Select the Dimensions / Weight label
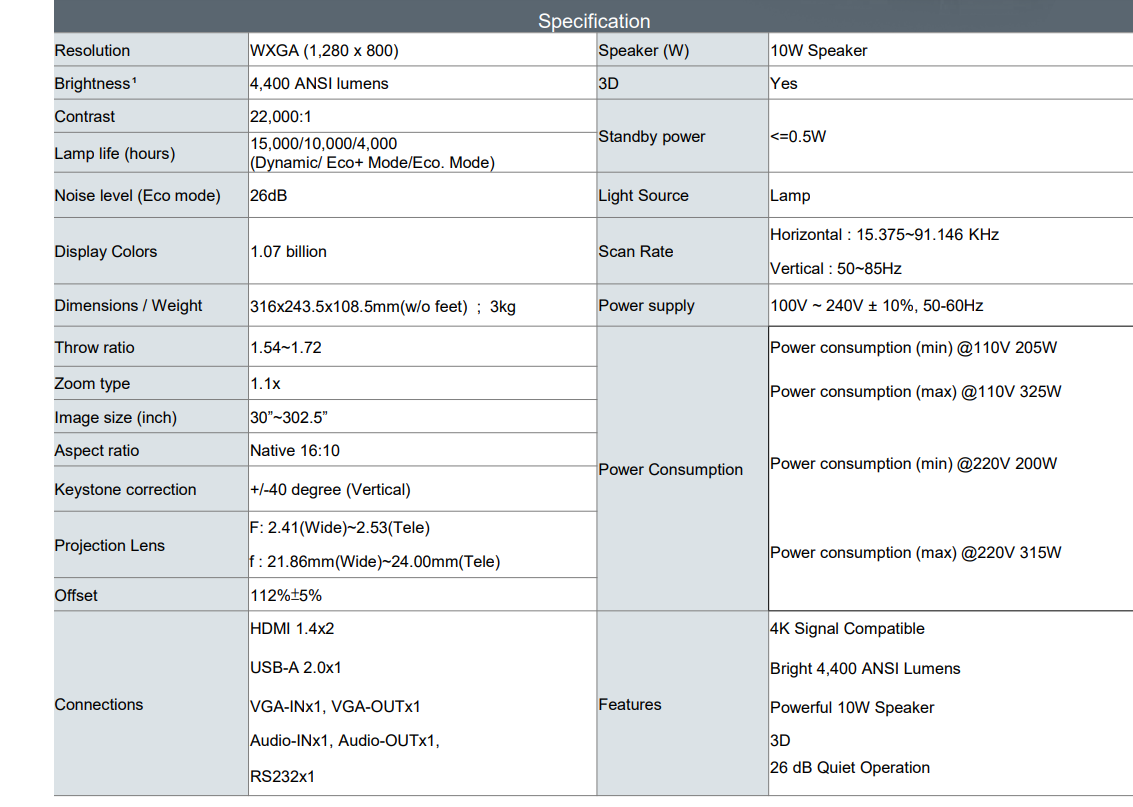This screenshot has height=807, width=1133. click(128, 306)
